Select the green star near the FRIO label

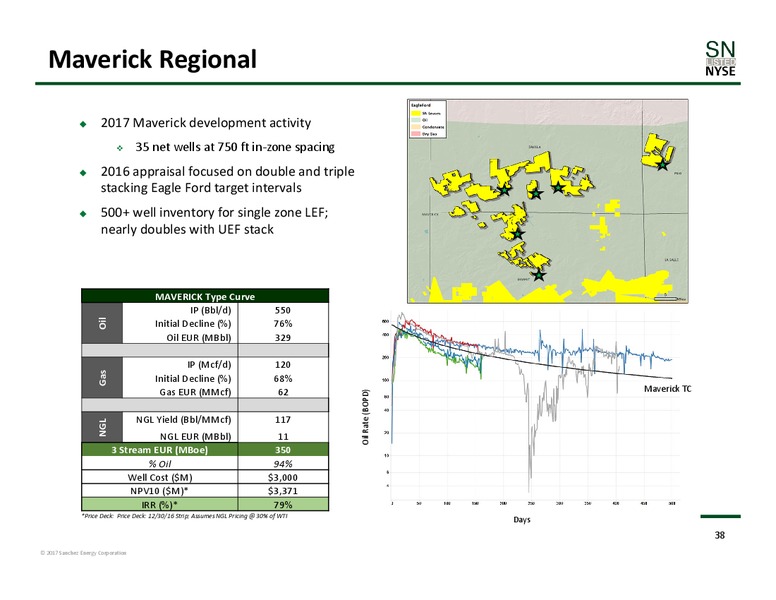[x=662, y=165]
